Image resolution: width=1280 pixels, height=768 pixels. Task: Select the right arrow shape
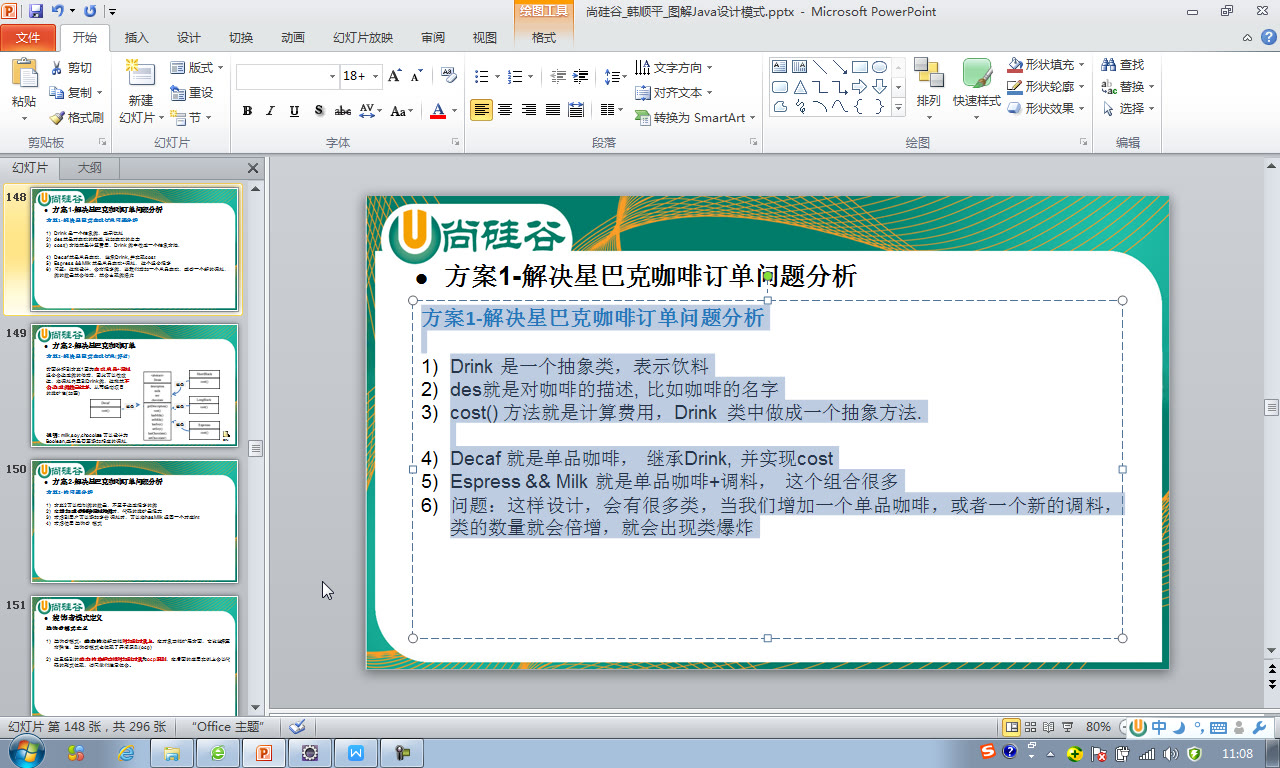click(x=859, y=87)
